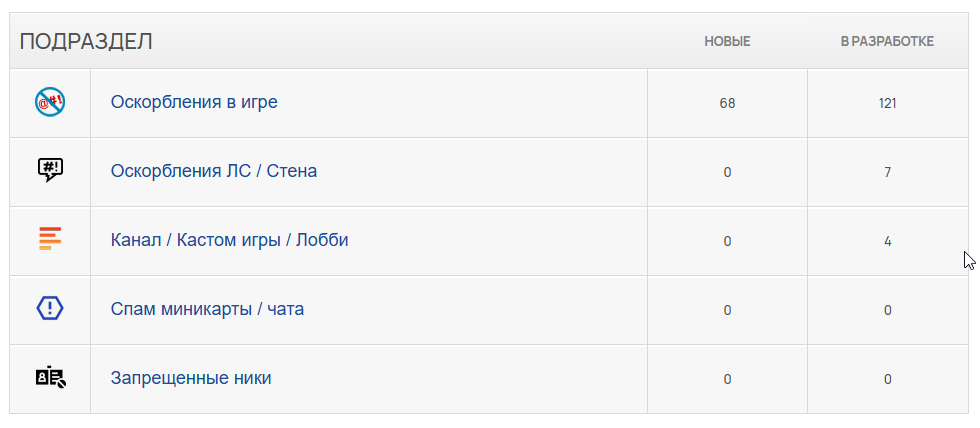
Task: Click the НОВЫЕ column header
Action: pos(728,42)
